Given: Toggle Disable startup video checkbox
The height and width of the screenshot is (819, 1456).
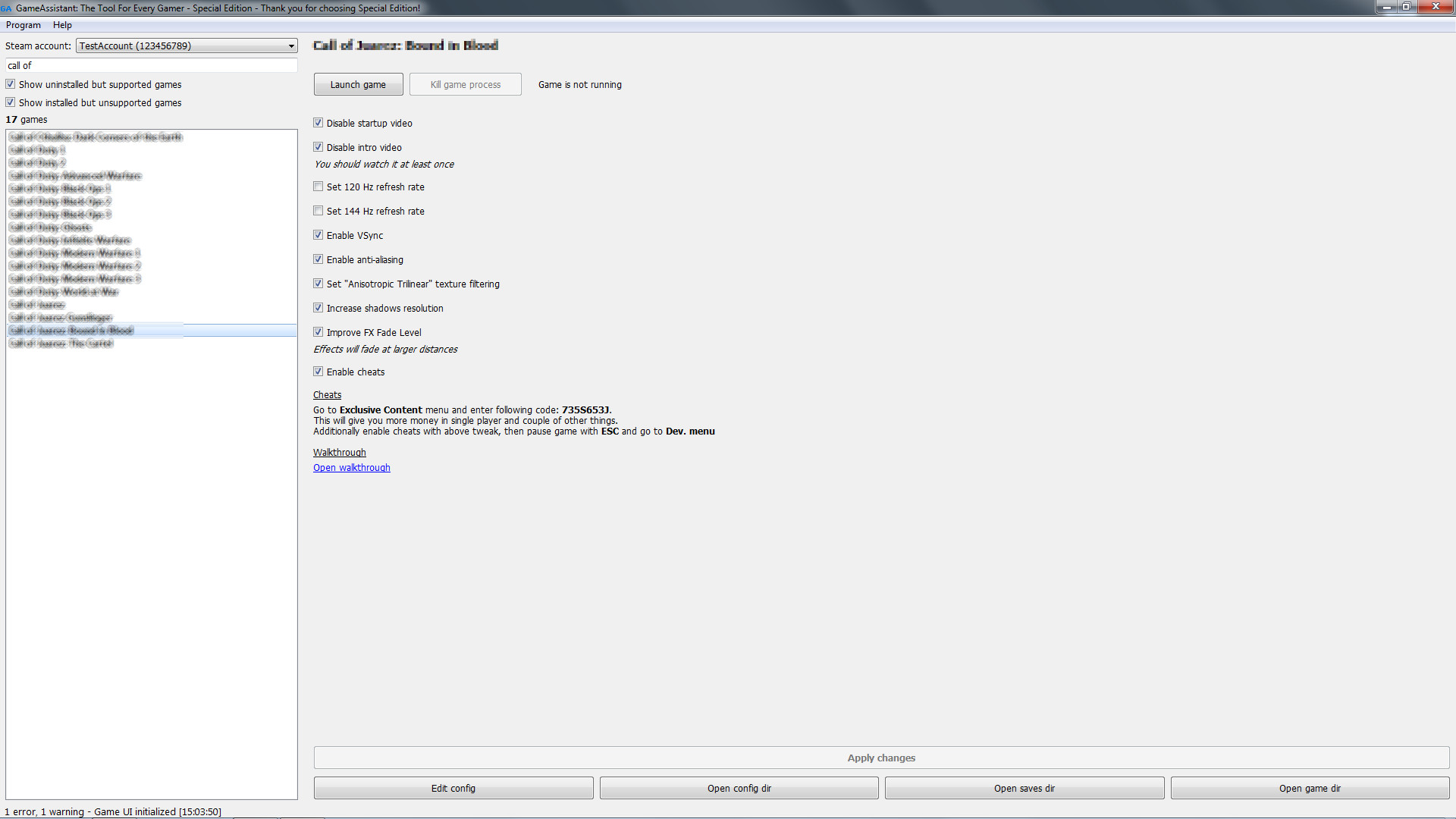Looking at the screenshot, I should (x=319, y=122).
